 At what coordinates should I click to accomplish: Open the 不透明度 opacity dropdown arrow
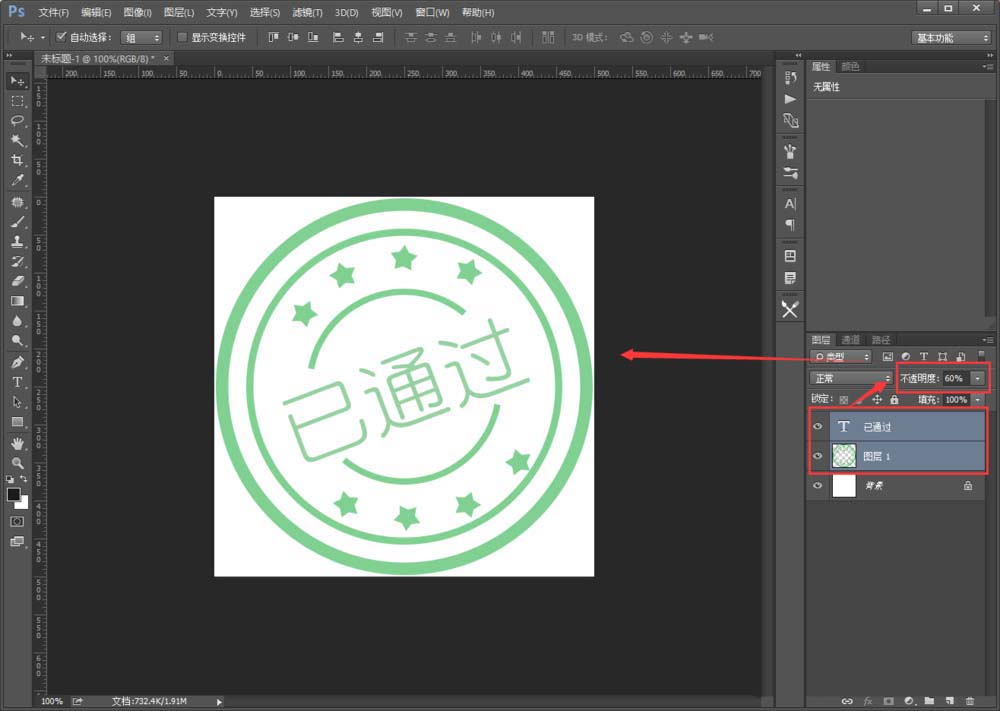(977, 378)
